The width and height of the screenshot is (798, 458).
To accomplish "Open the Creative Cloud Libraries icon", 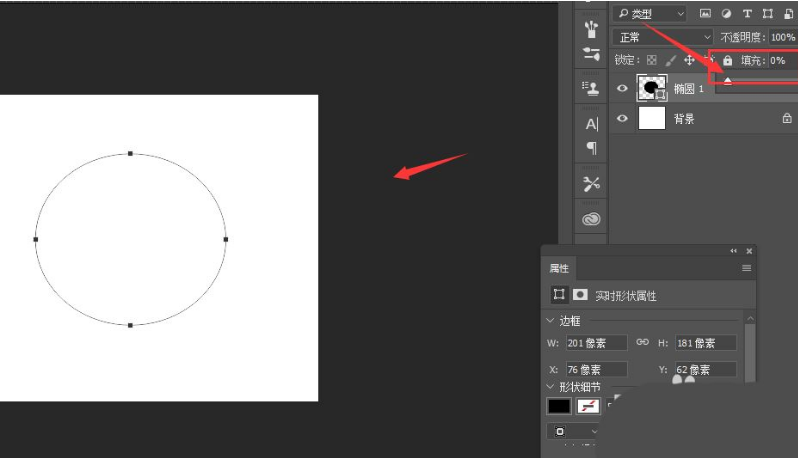I will (x=591, y=219).
